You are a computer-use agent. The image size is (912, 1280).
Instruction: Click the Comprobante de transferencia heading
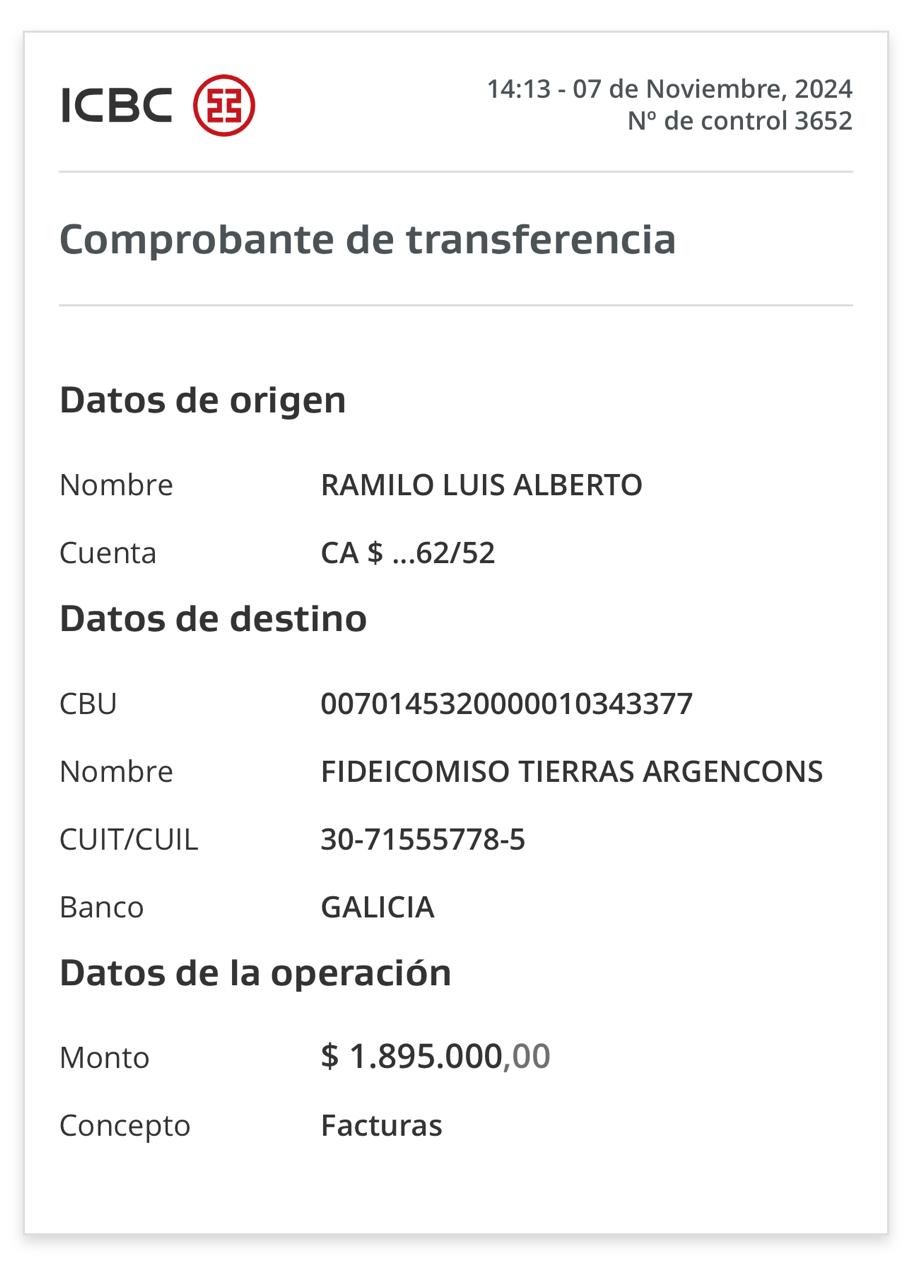[368, 239]
